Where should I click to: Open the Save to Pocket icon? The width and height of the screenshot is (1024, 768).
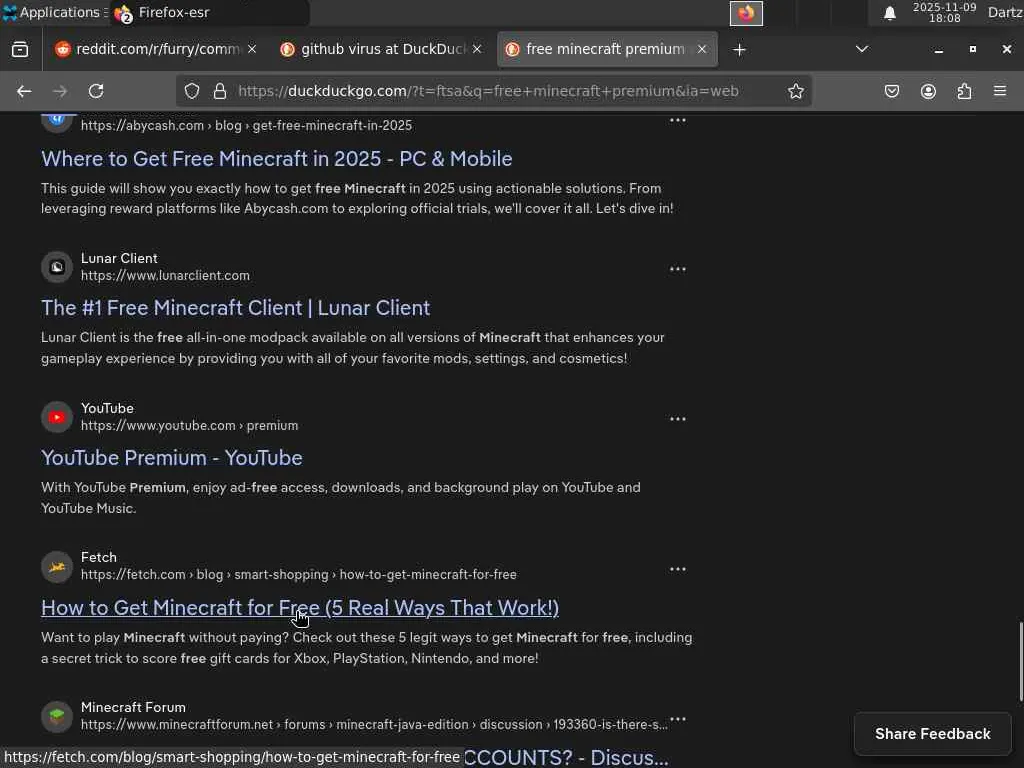point(891,91)
